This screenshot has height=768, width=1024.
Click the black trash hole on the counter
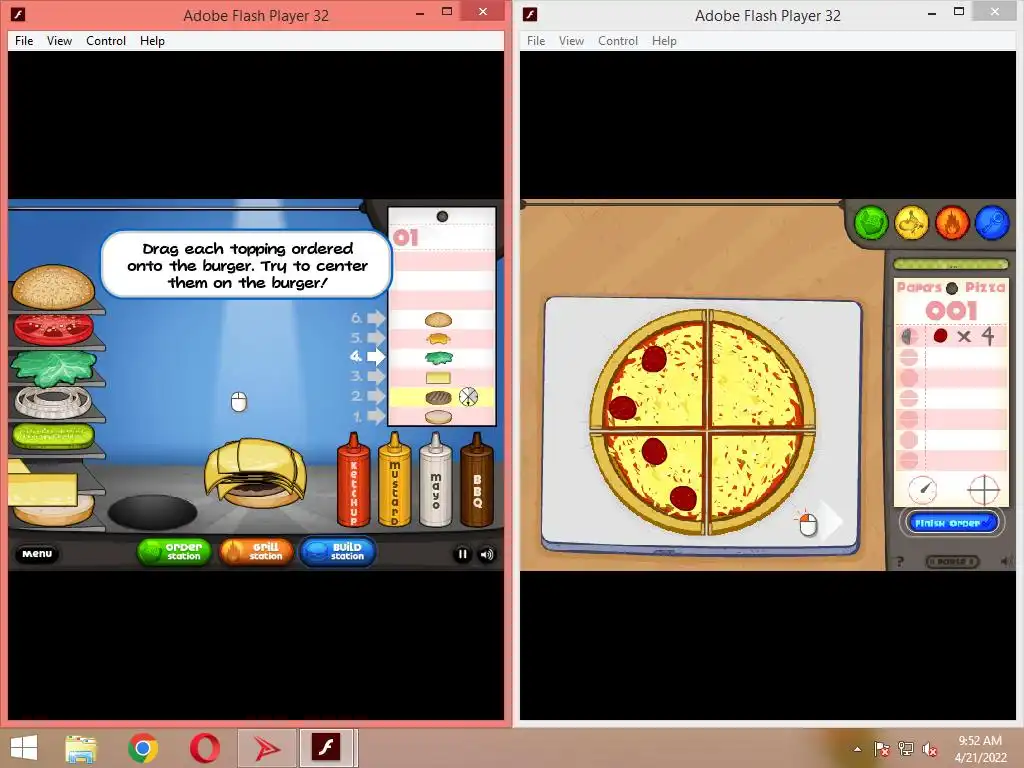point(152,511)
